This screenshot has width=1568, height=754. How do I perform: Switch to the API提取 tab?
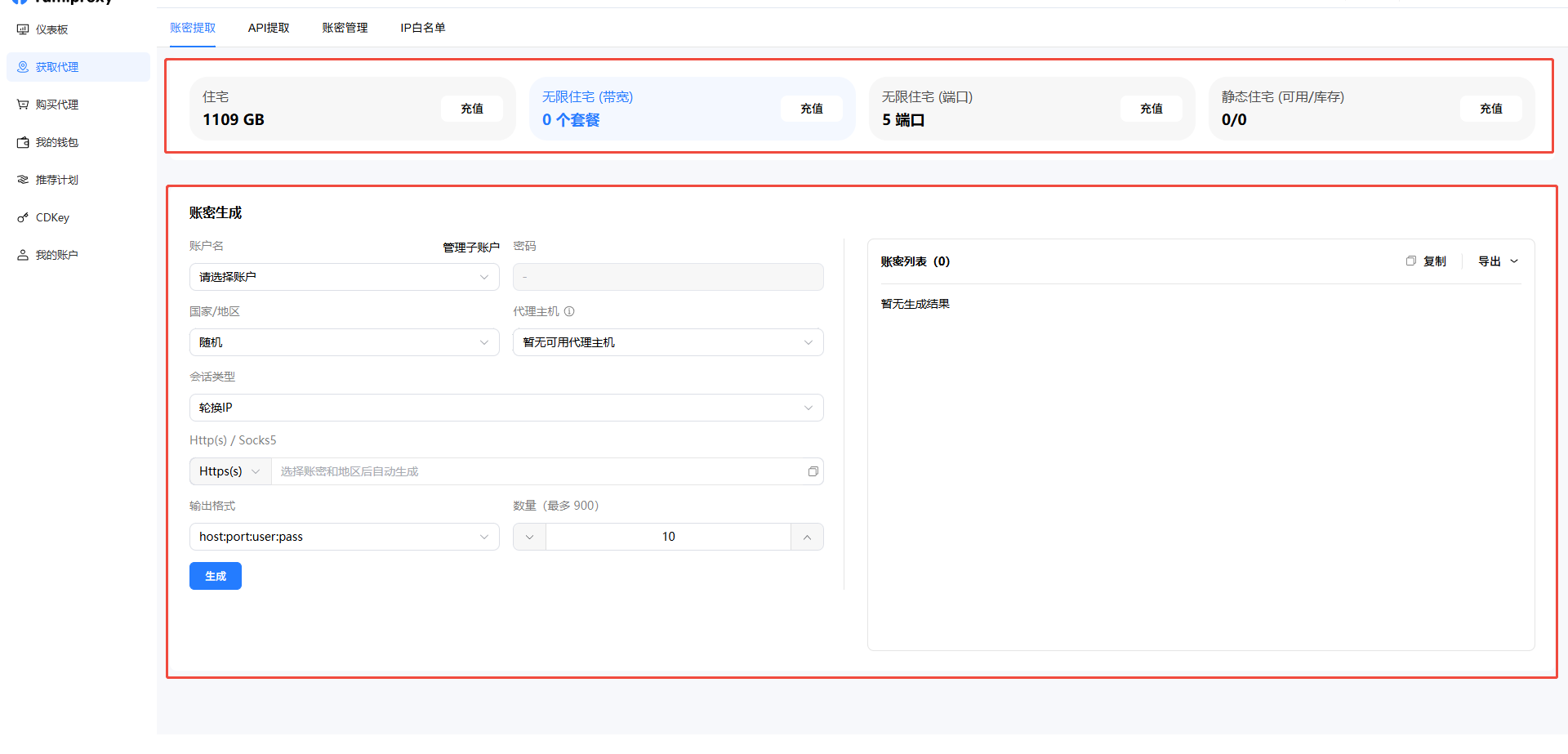coord(269,28)
